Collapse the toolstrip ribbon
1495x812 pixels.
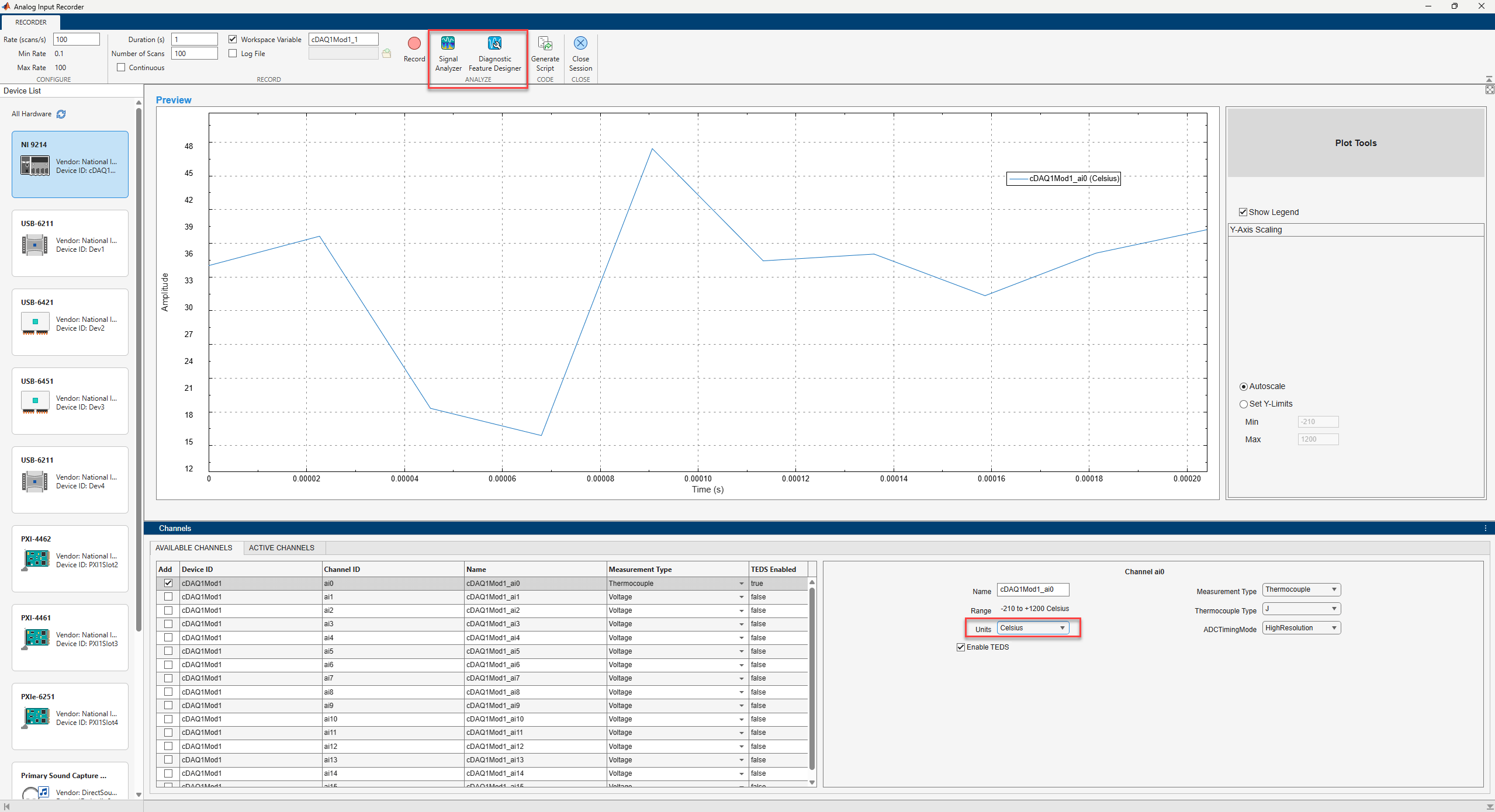(x=1489, y=79)
